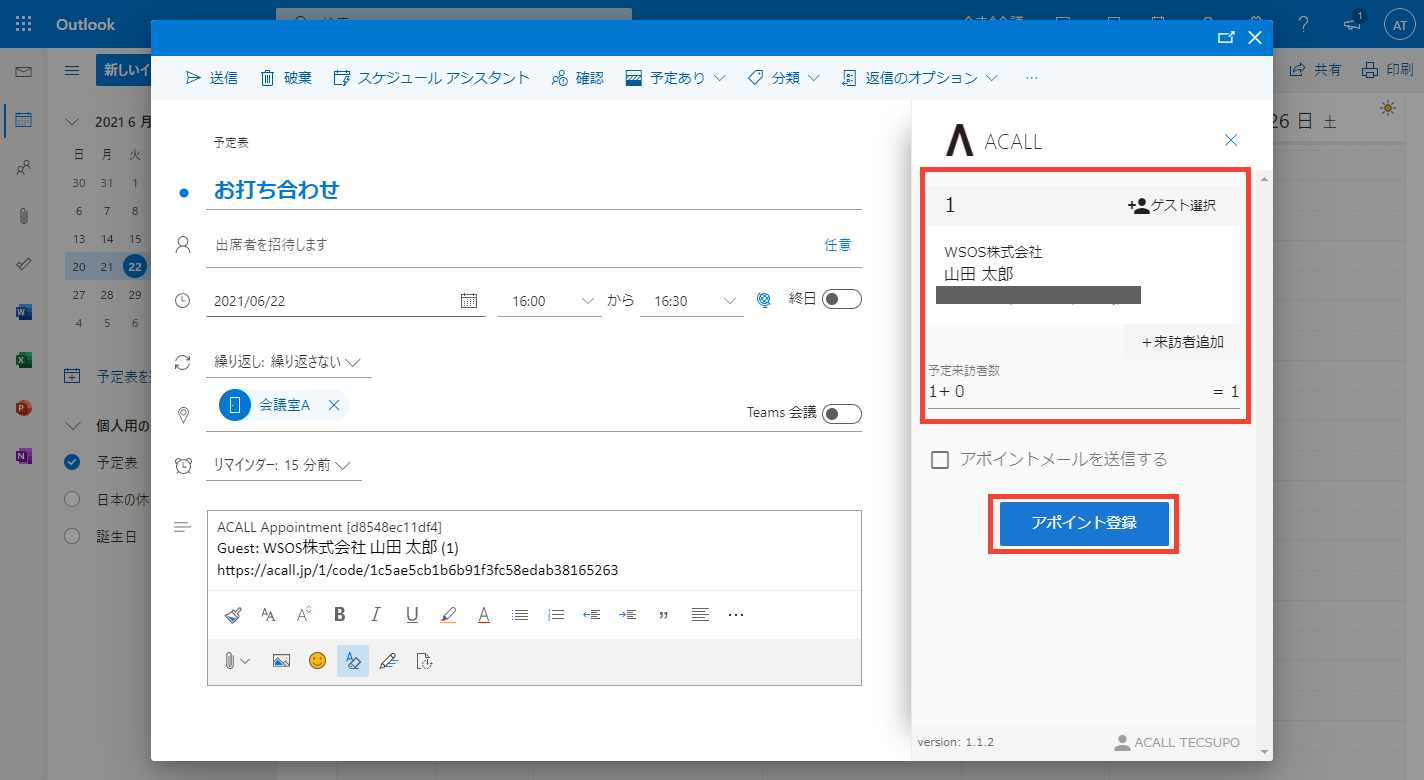Viewport: 1424px width, 780px height.
Task: Launch Word from the left rail
Action: (x=24, y=312)
